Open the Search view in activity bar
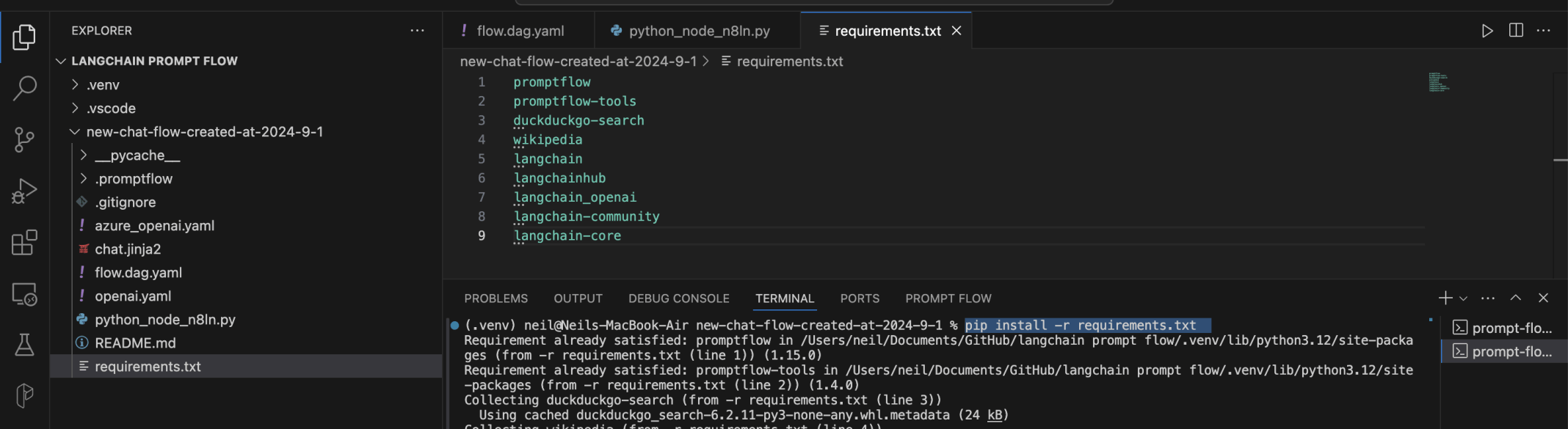This screenshot has height=429, width=1568. [x=24, y=88]
